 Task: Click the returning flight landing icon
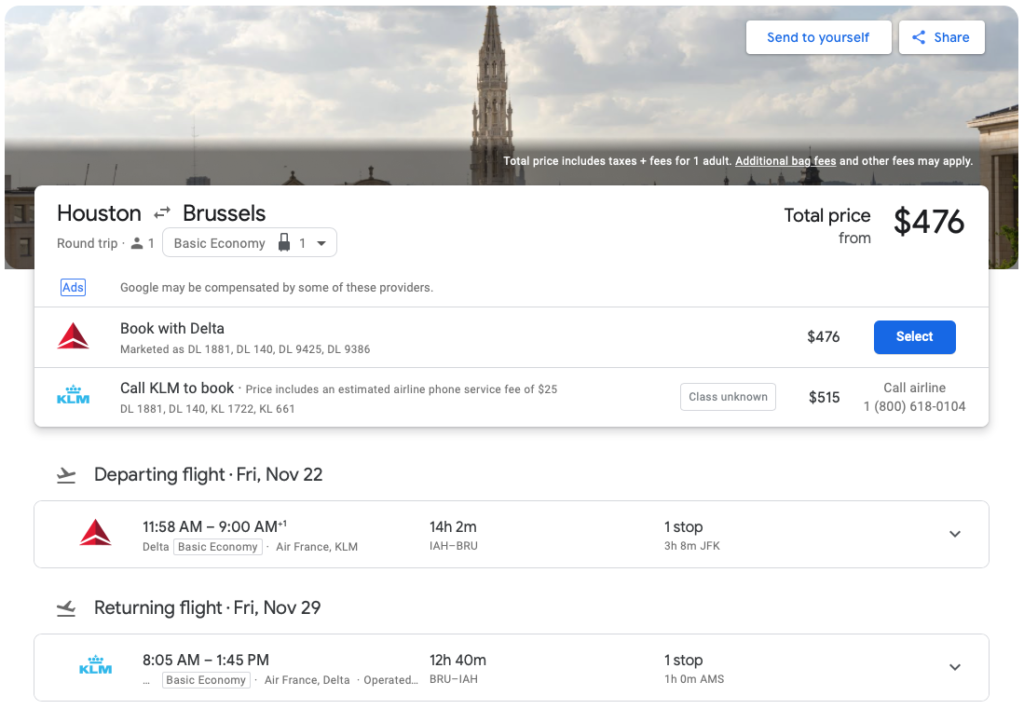tap(66, 608)
